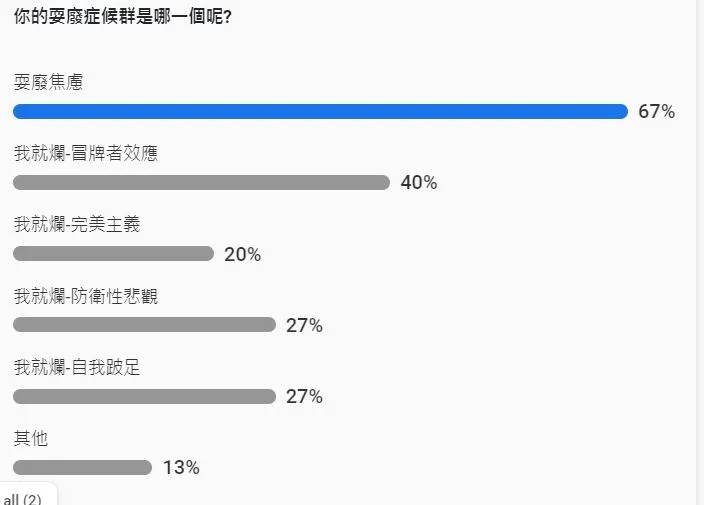Click the gray 冒牌者效應 result bar
This screenshot has height=505, width=704.
[x=201, y=183]
